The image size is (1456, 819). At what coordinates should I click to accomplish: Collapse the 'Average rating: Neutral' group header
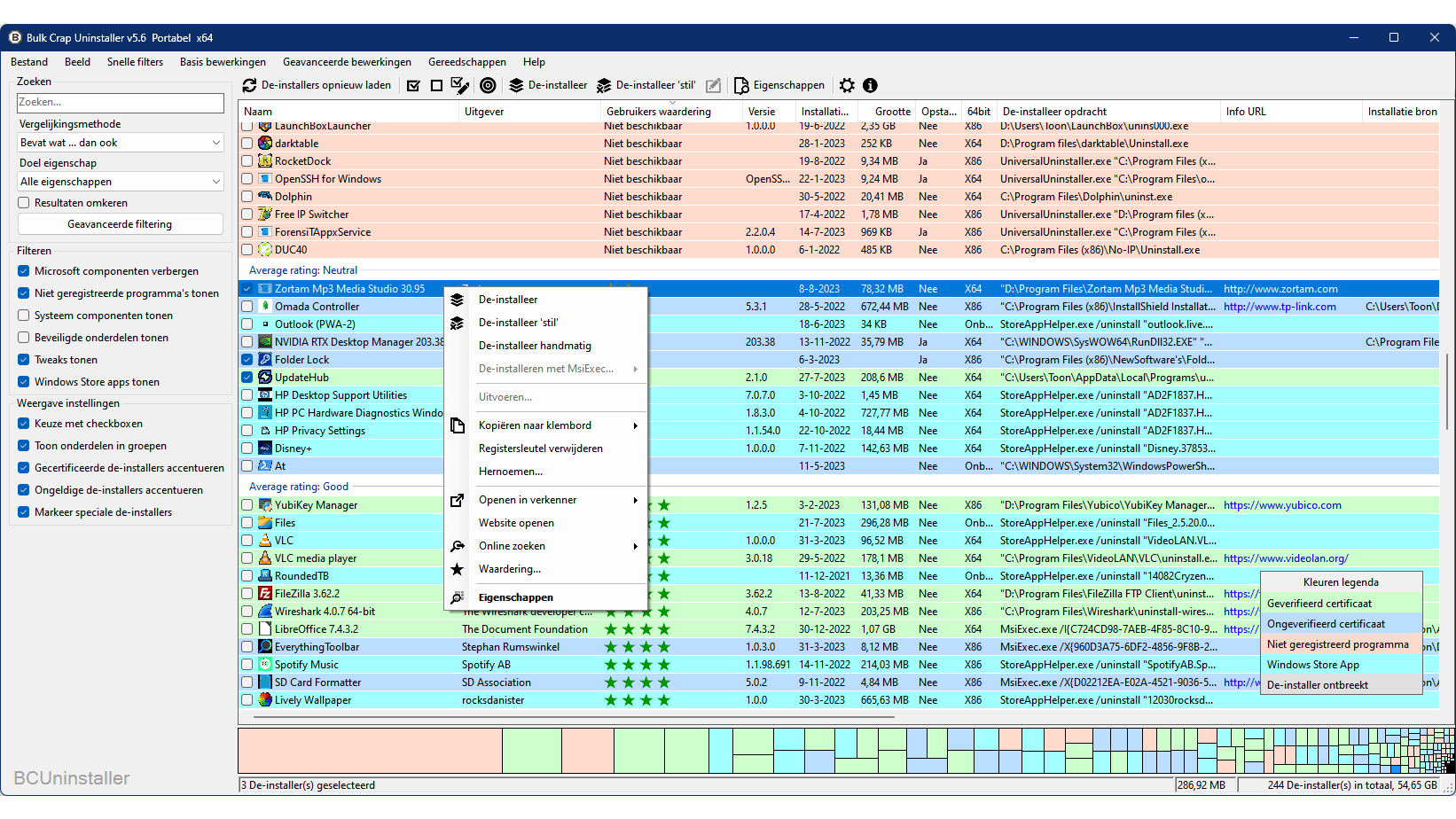(x=303, y=270)
